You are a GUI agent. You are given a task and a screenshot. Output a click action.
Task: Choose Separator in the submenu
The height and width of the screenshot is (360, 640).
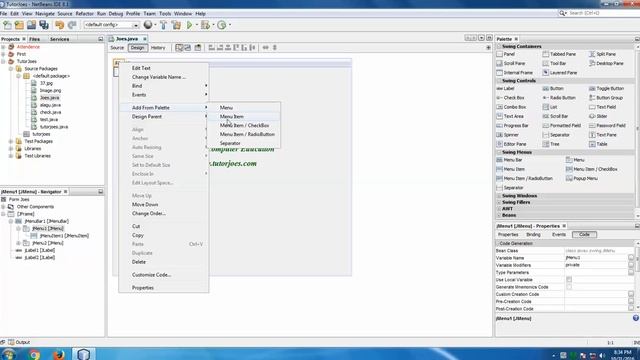click(x=244, y=143)
